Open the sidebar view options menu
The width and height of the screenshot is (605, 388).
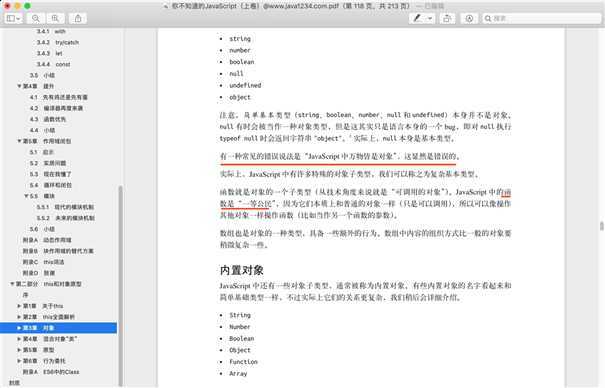(x=13, y=18)
